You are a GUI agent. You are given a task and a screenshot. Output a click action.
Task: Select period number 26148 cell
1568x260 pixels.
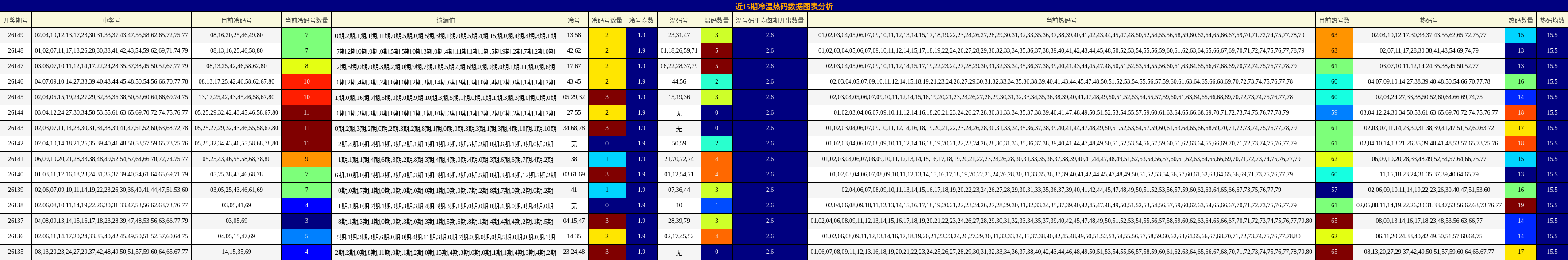[x=16, y=50]
